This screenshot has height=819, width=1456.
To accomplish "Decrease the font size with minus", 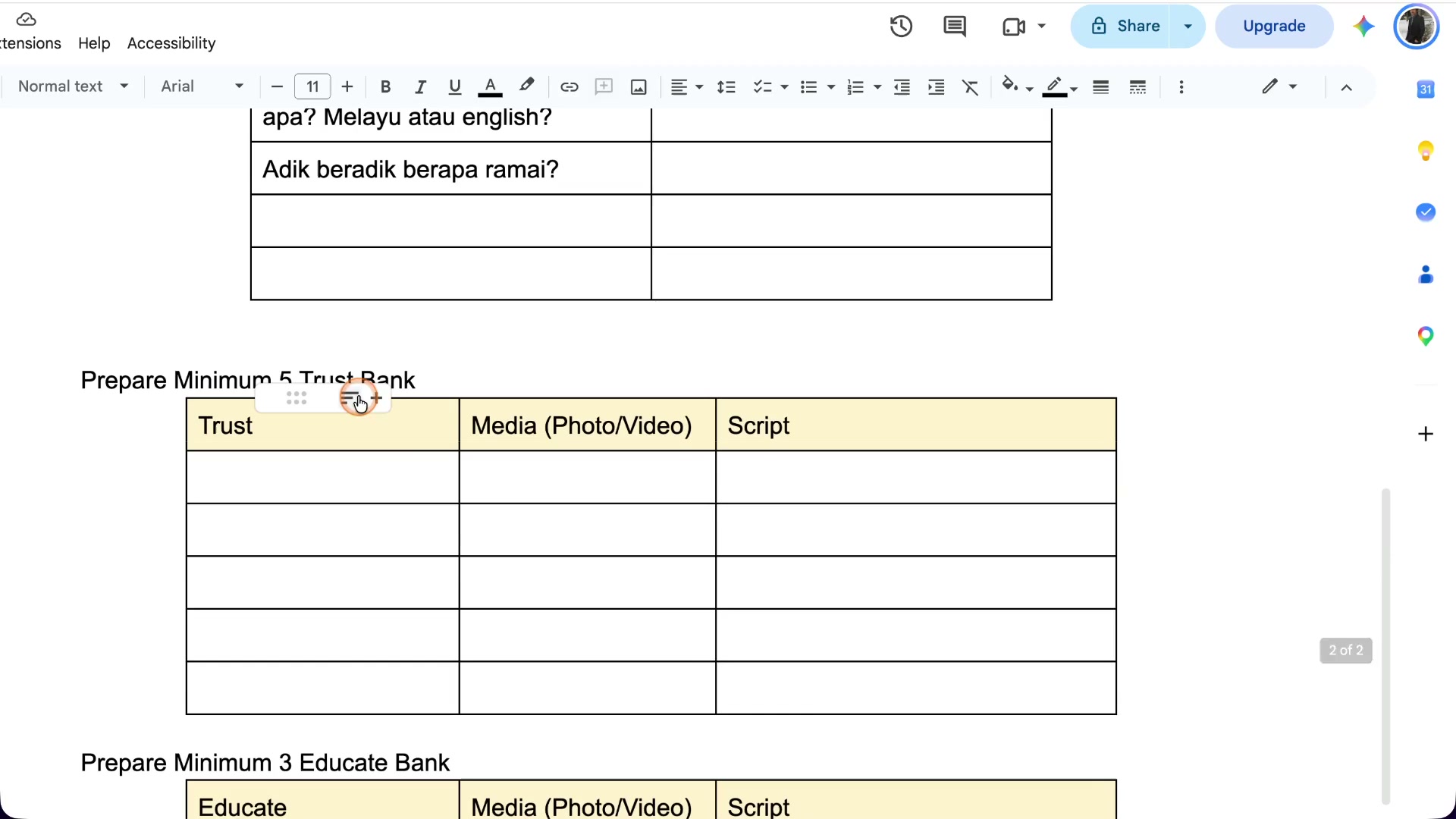I will click(x=277, y=87).
